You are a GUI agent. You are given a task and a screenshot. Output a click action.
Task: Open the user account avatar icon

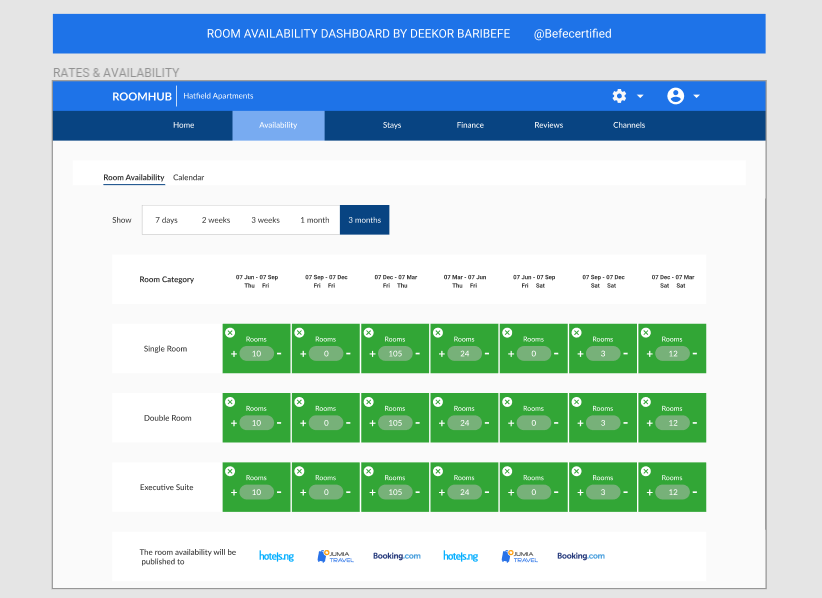(675, 96)
